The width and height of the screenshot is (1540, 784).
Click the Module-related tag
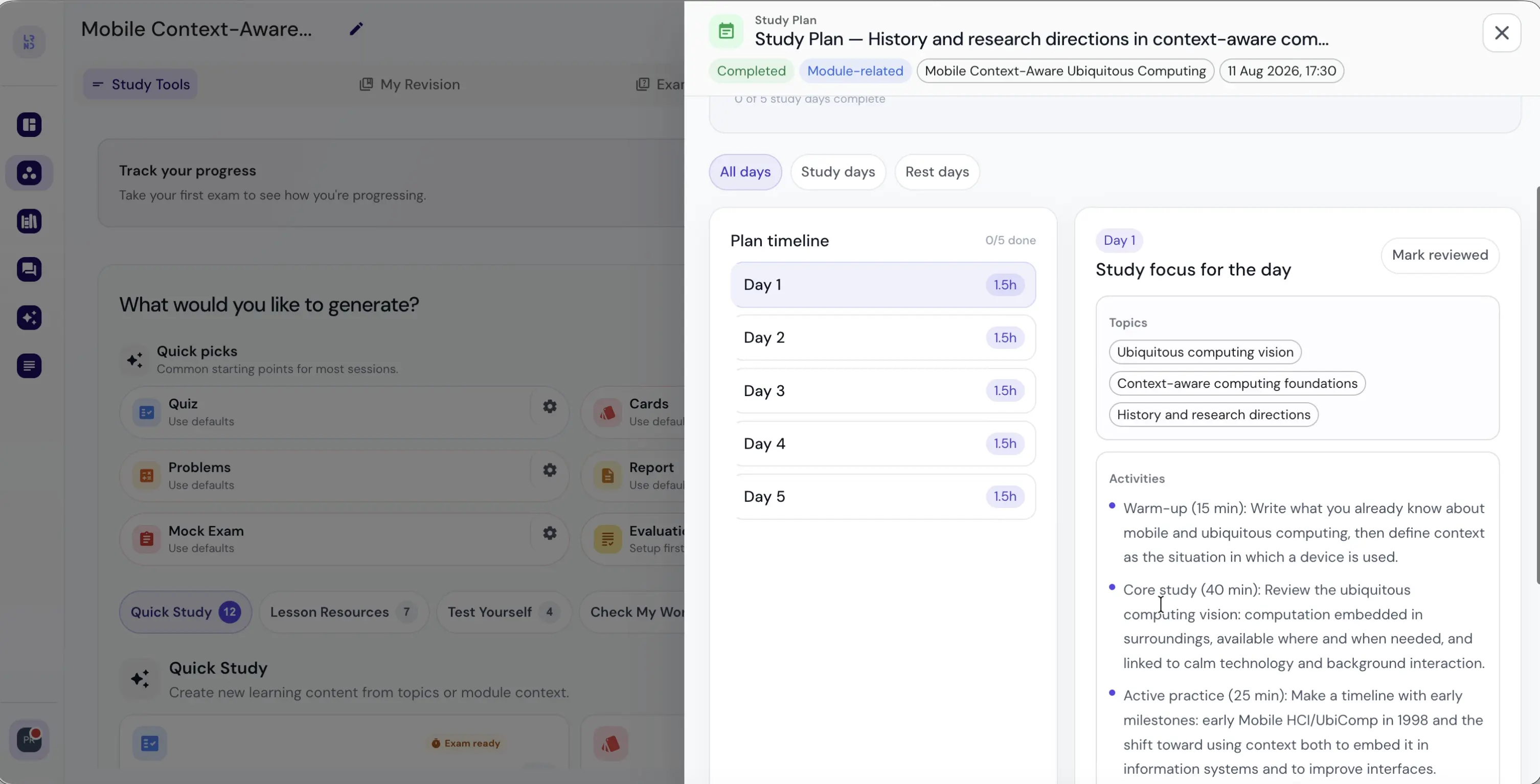click(x=855, y=71)
